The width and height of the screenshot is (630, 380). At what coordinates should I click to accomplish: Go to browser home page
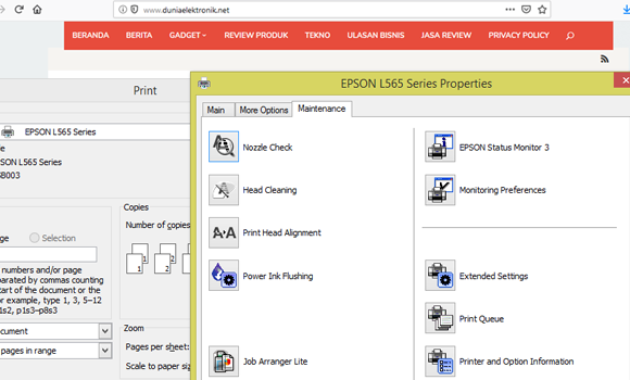37,9
